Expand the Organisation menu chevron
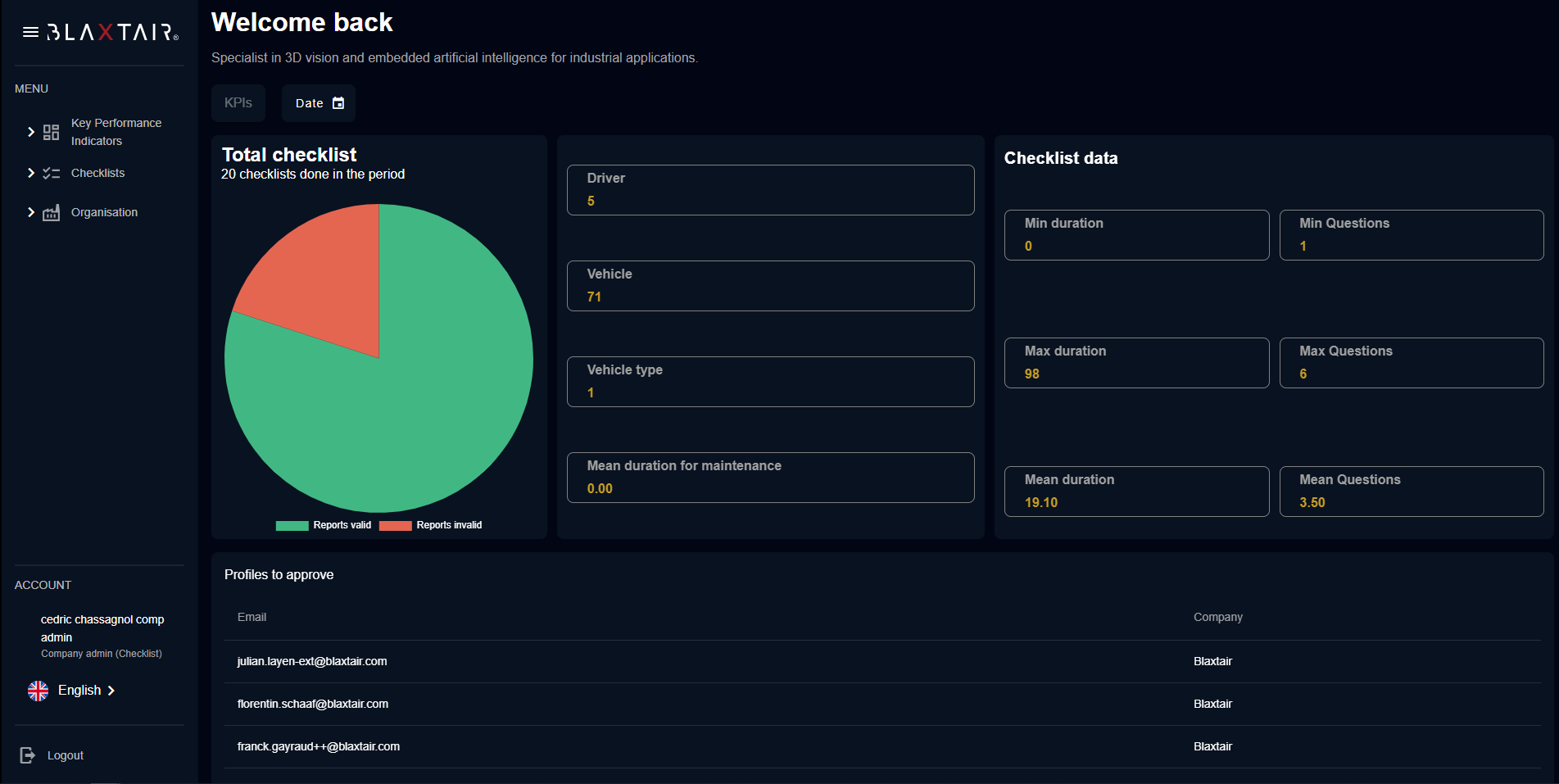 point(31,212)
